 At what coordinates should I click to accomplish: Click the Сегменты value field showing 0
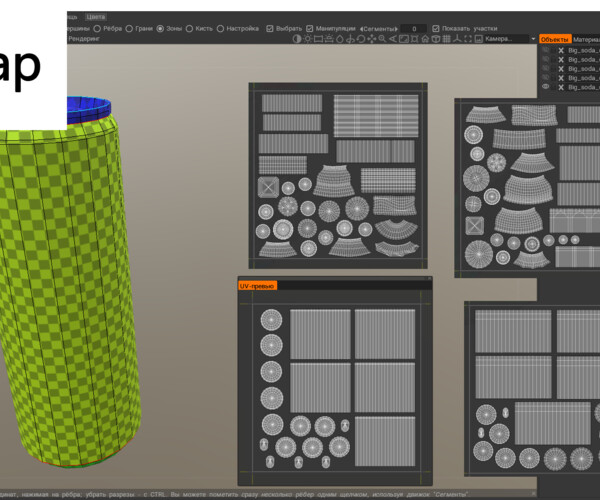(414, 29)
